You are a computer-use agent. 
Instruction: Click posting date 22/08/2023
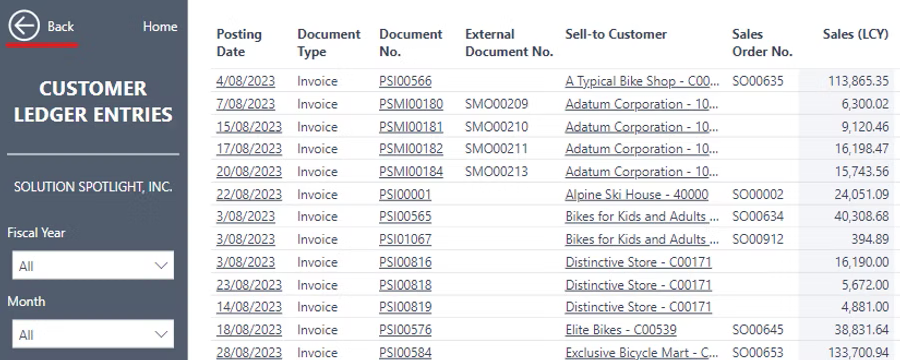(x=249, y=194)
